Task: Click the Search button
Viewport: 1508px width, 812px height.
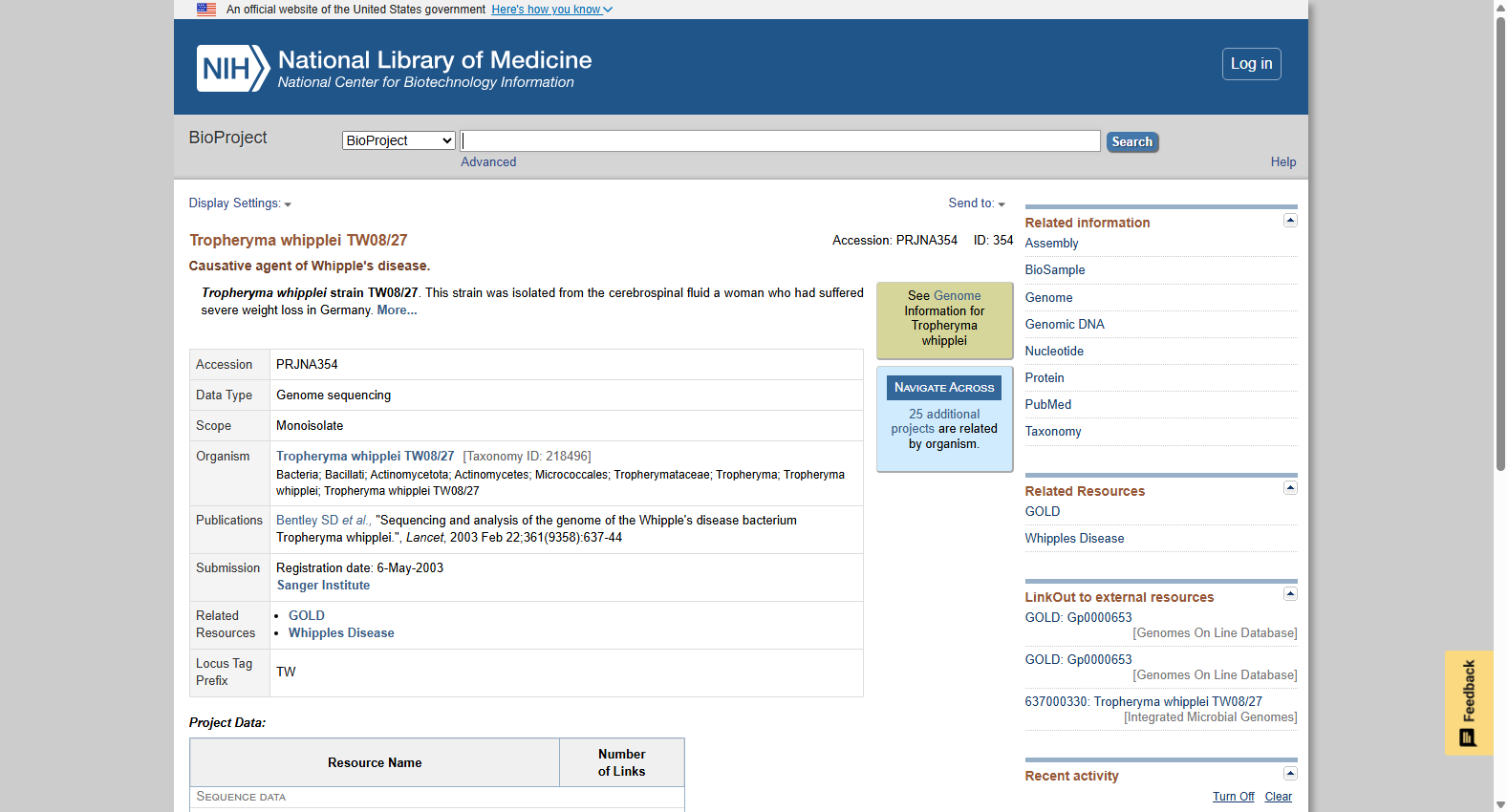Action: pyautogui.click(x=1132, y=141)
